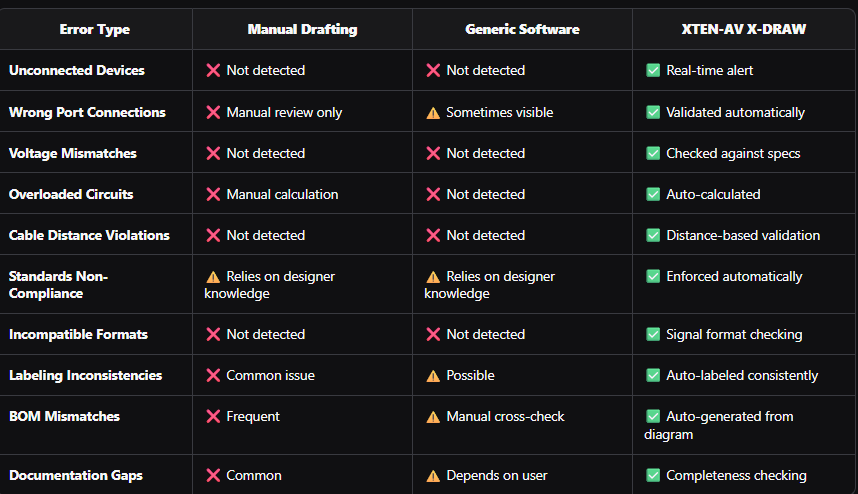This screenshot has height=494, width=858.
Task: Click the red X beside Common issue
Action: 213,376
